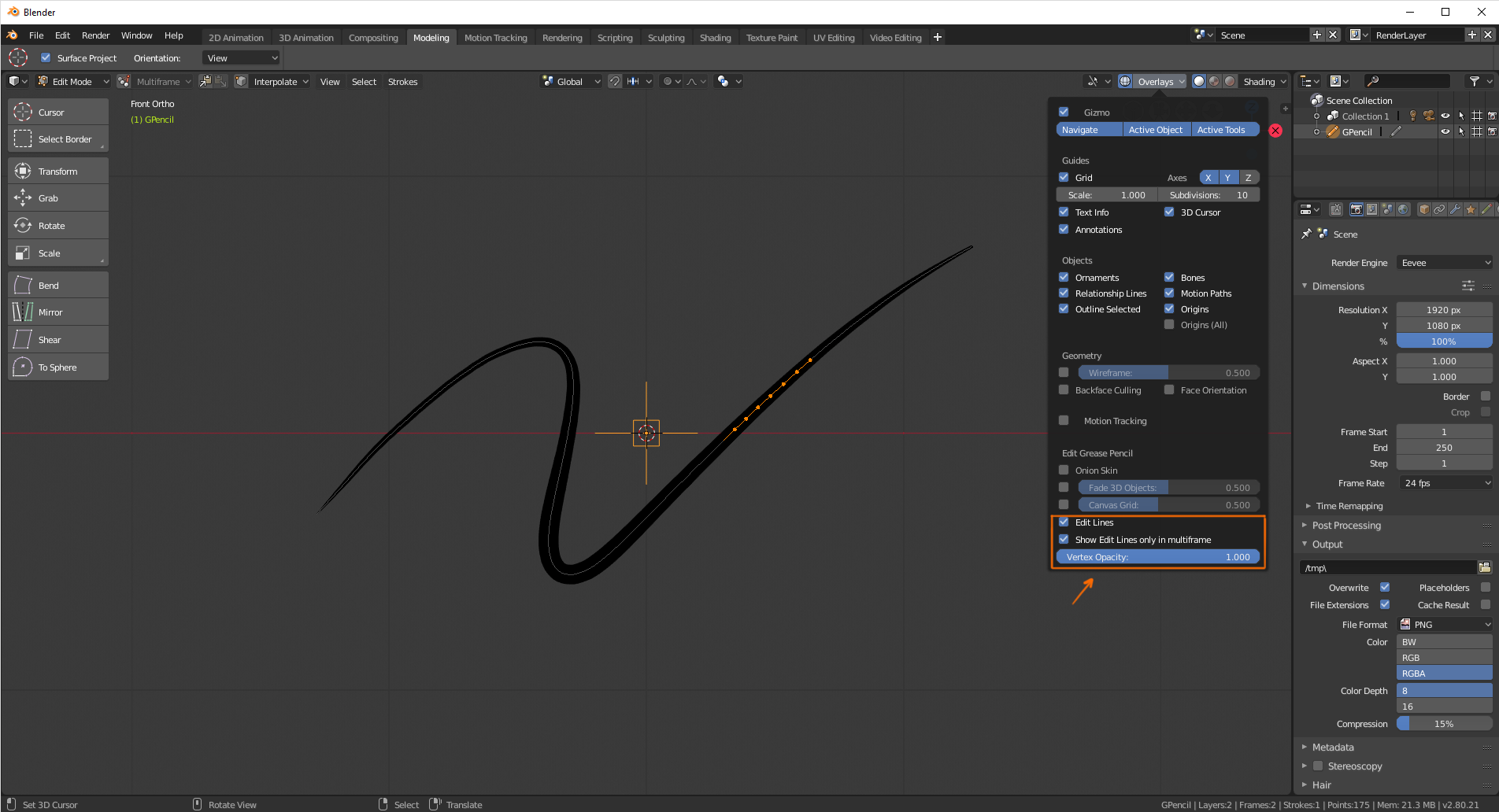Uncheck the Grid guide checkbox
This screenshot has height=812, width=1499.
[x=1064, y=177]
